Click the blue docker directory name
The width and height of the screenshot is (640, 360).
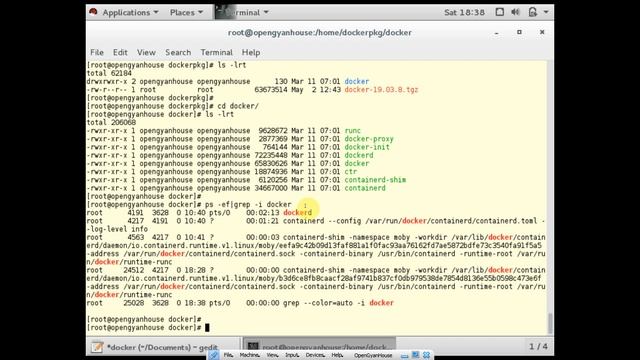[x=357, y=82]
